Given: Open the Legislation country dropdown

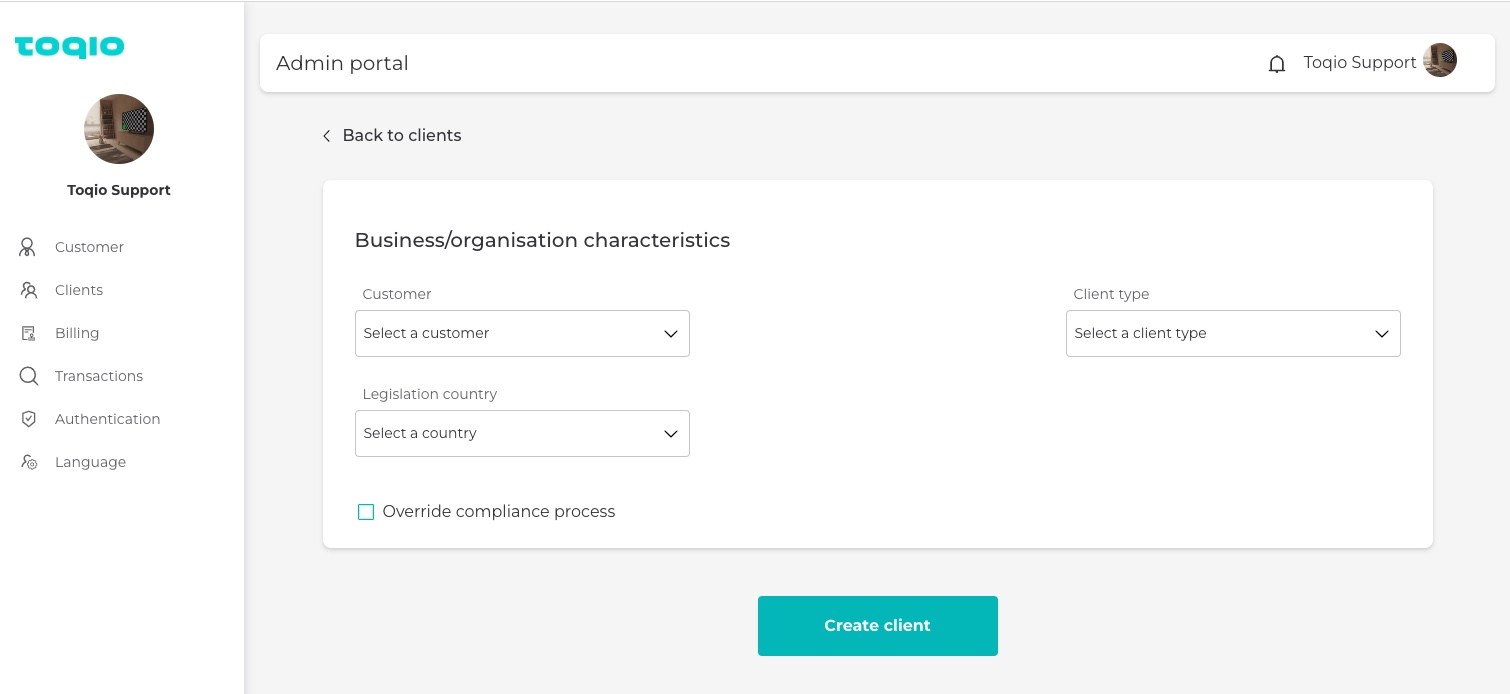Looking at the screenshot, I should [522, 433].
